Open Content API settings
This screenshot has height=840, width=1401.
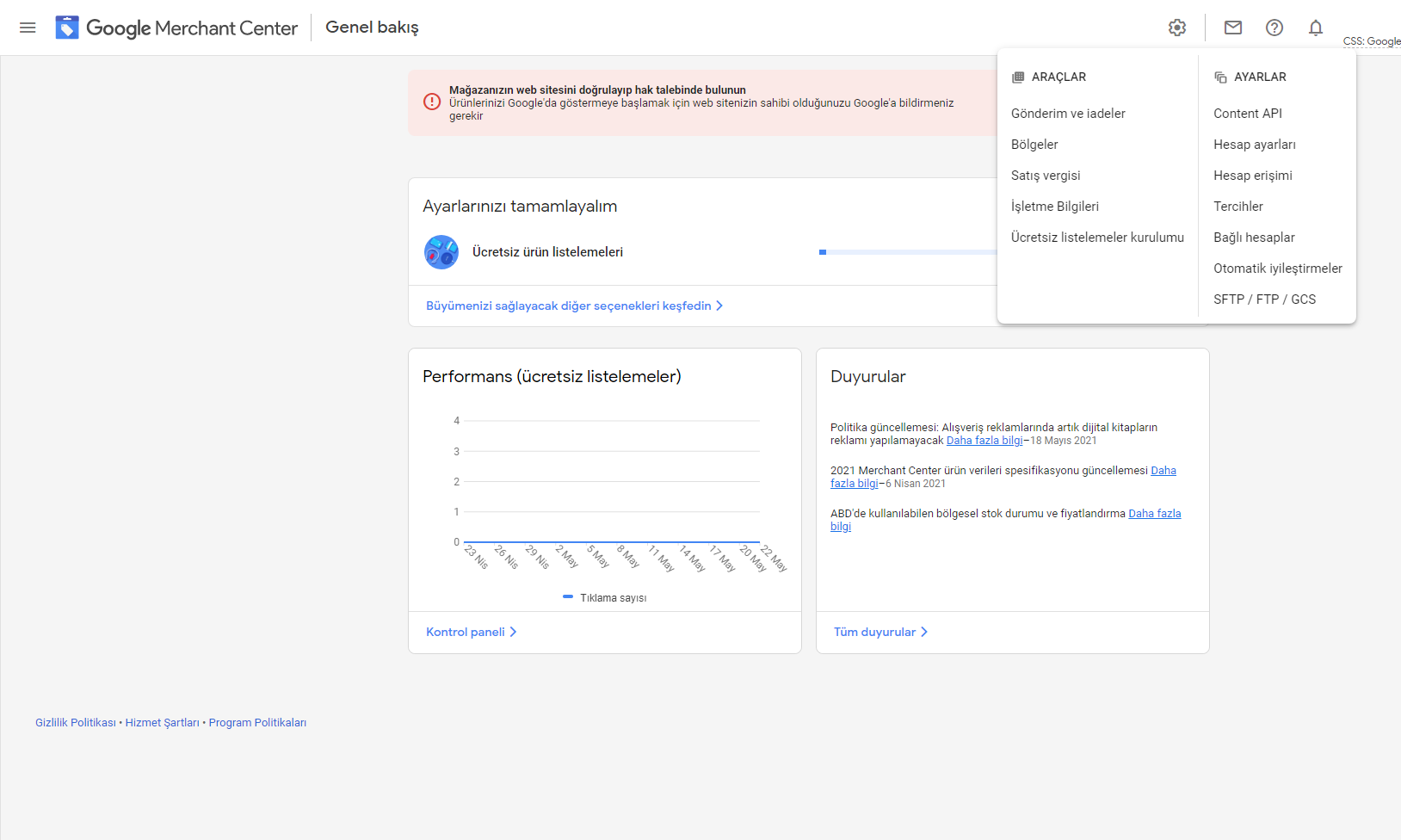tap(1248, 114)
